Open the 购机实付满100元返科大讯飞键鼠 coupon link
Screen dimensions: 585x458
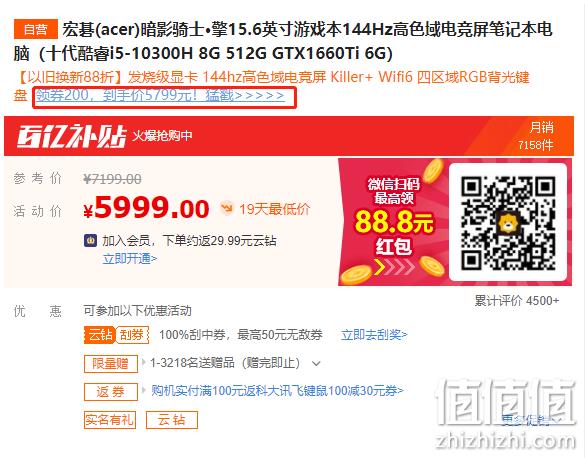click(x=277, y=390)
